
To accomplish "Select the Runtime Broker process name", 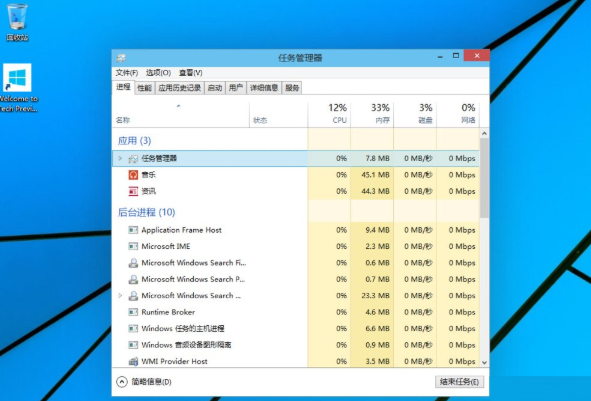I will 168,312.
